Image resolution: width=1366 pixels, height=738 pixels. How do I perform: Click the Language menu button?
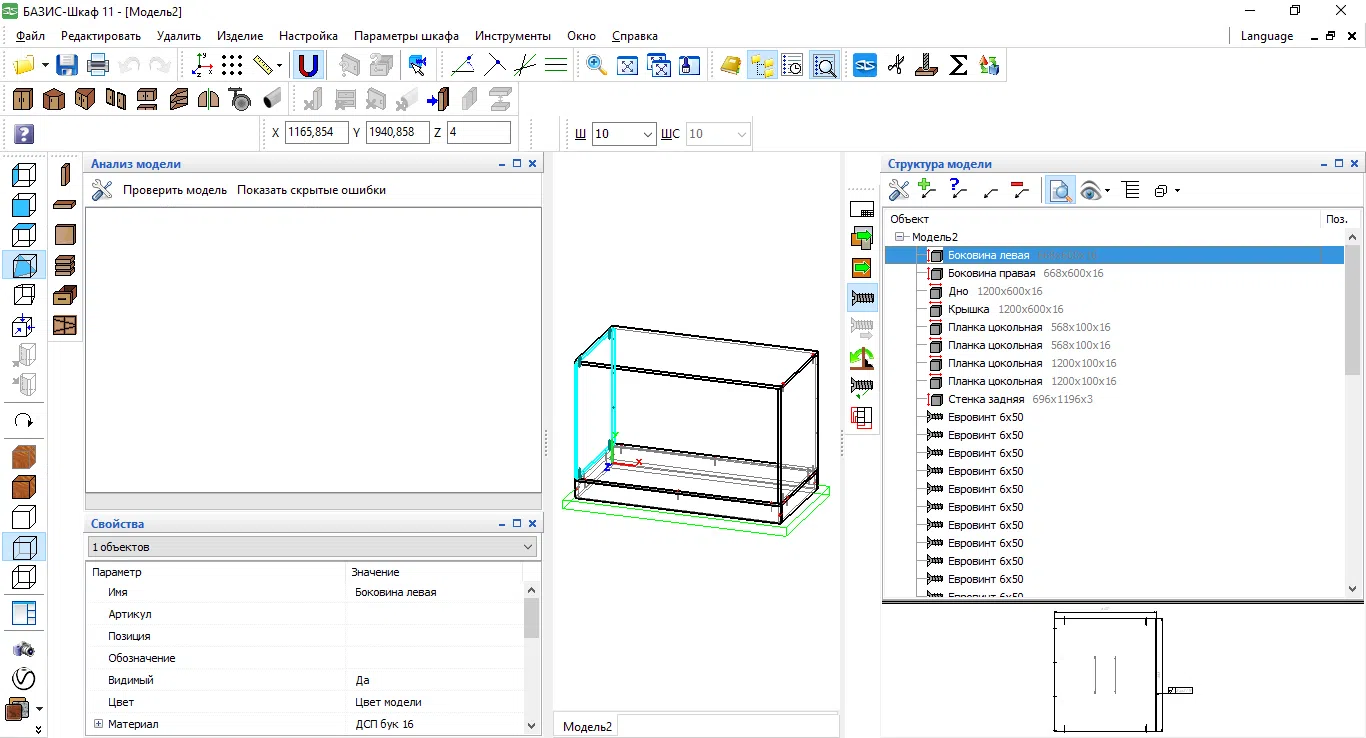click(x=1266, y=36)
